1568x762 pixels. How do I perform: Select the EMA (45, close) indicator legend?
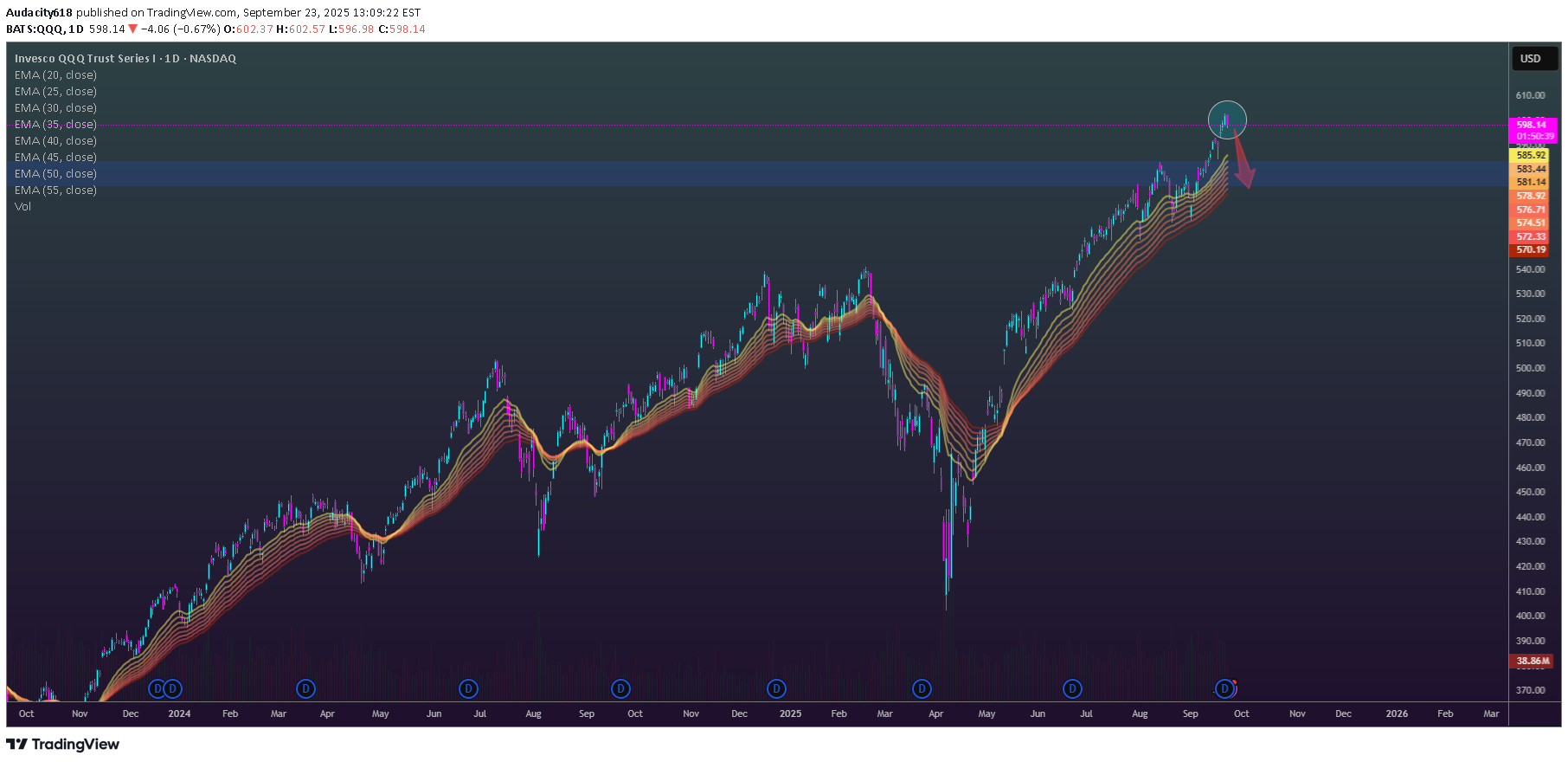(55, 158)
